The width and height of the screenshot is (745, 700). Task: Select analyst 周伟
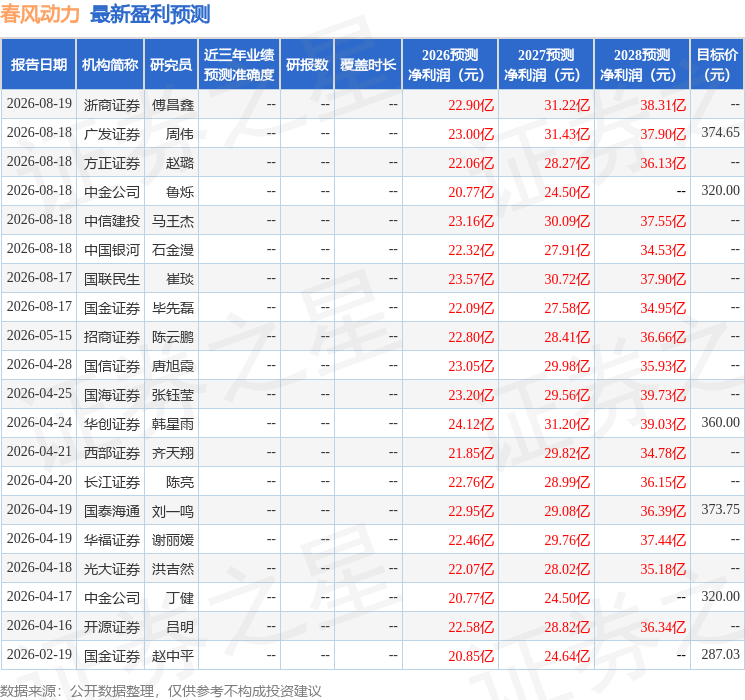coord(180,134)
